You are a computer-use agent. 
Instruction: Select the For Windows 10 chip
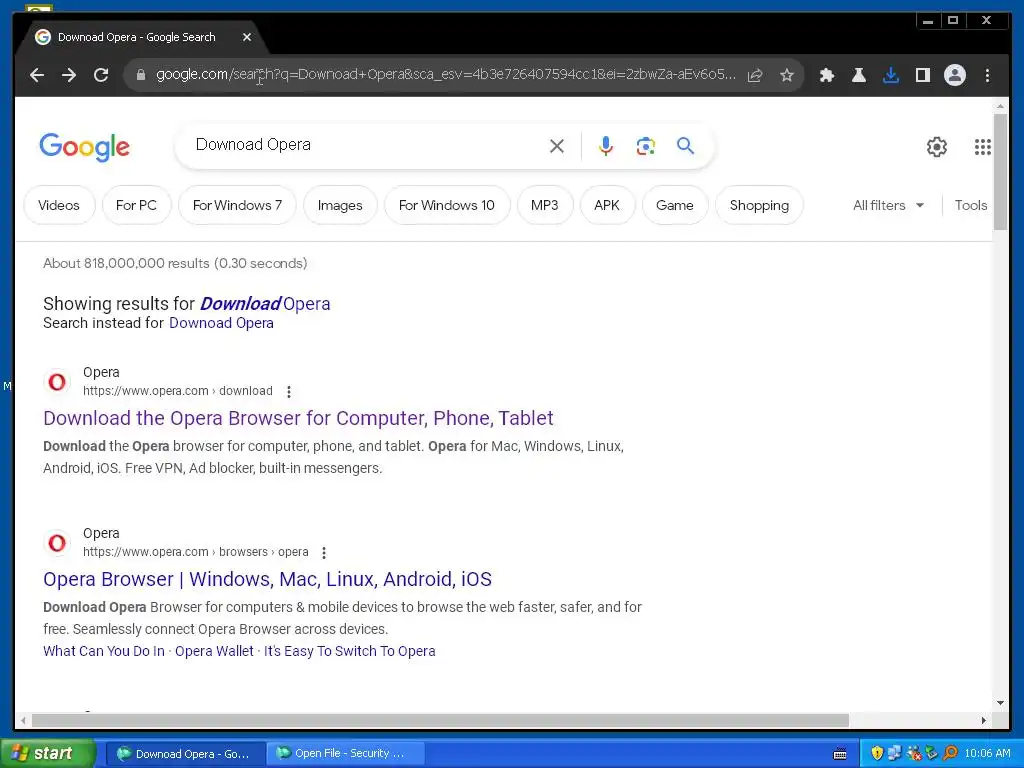(447, 205)
